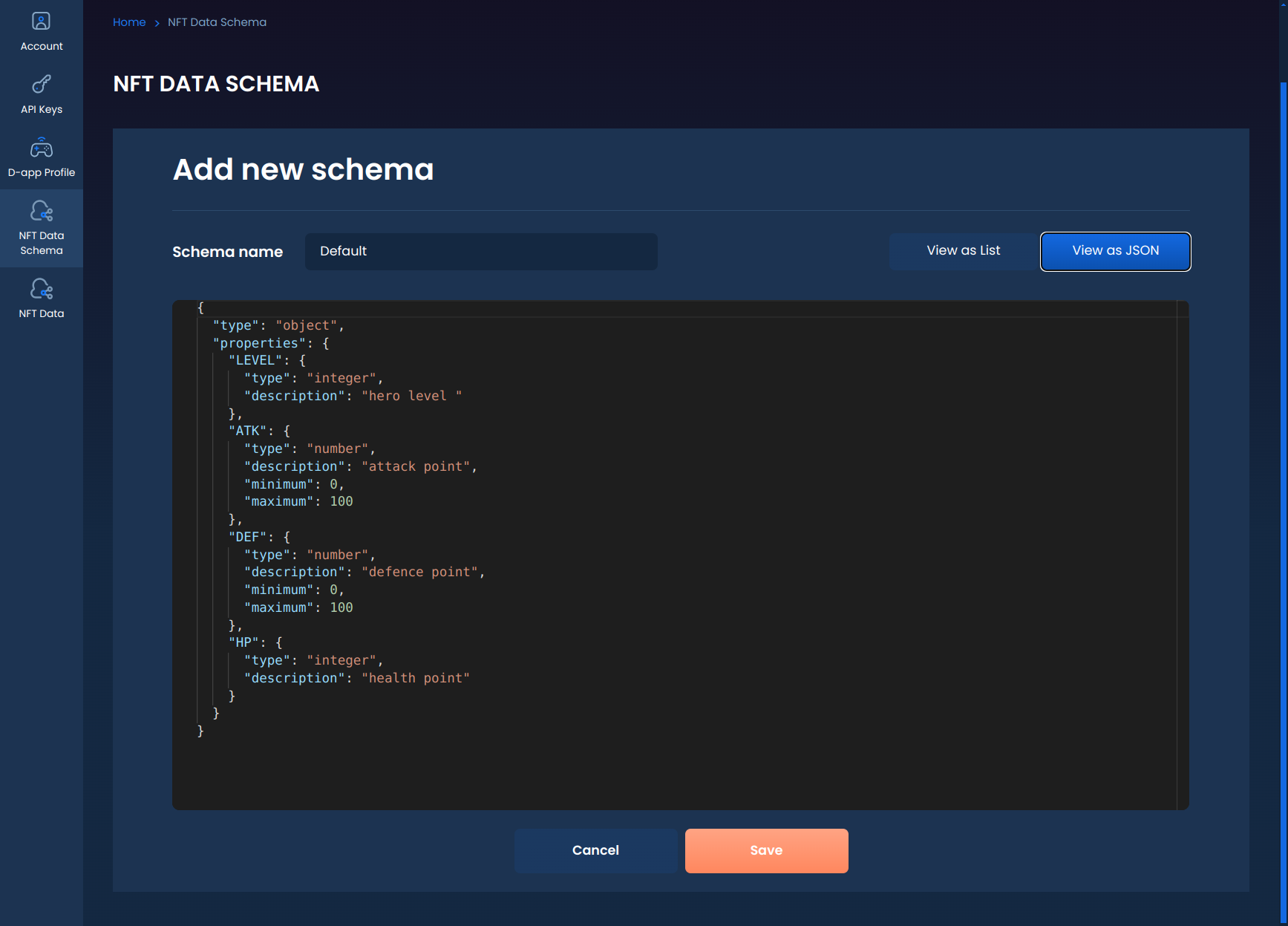Switch to View as List mode
The height and width of the screenshot is (926, 1288).
(x=963, y=250)
